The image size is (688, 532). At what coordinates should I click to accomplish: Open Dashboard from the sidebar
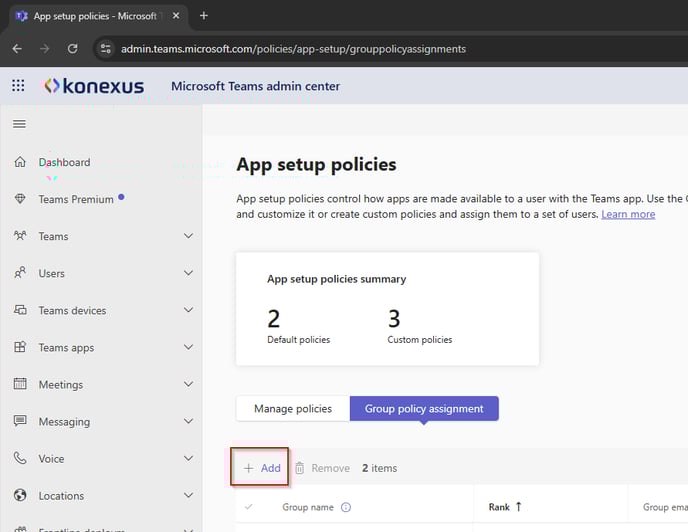tap(64, 162)
